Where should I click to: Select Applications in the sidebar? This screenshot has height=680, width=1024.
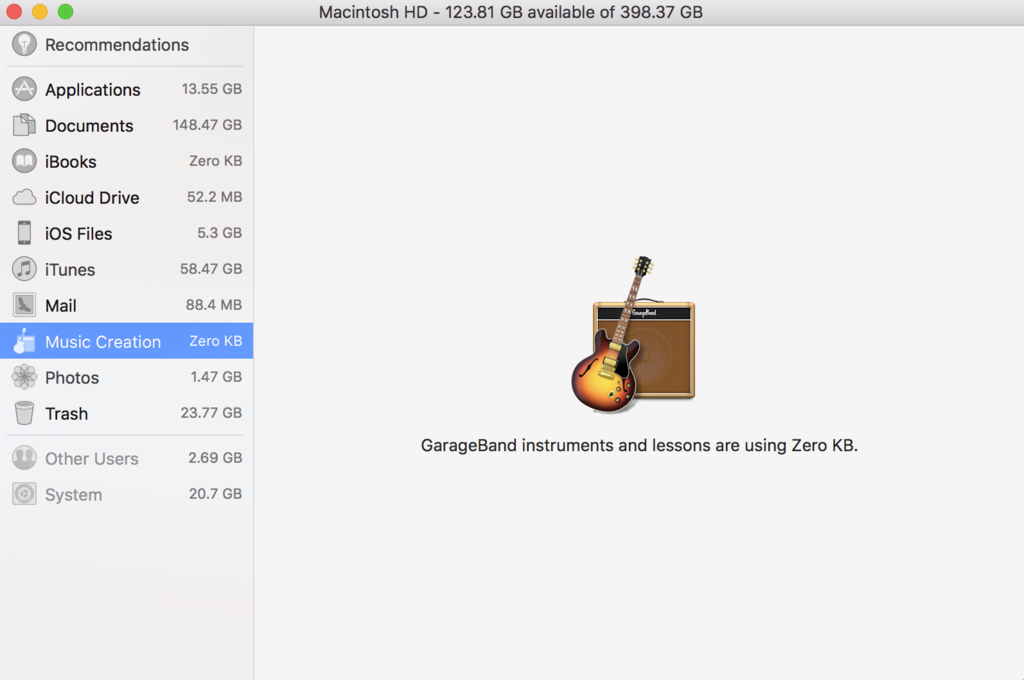click(93, 89)
